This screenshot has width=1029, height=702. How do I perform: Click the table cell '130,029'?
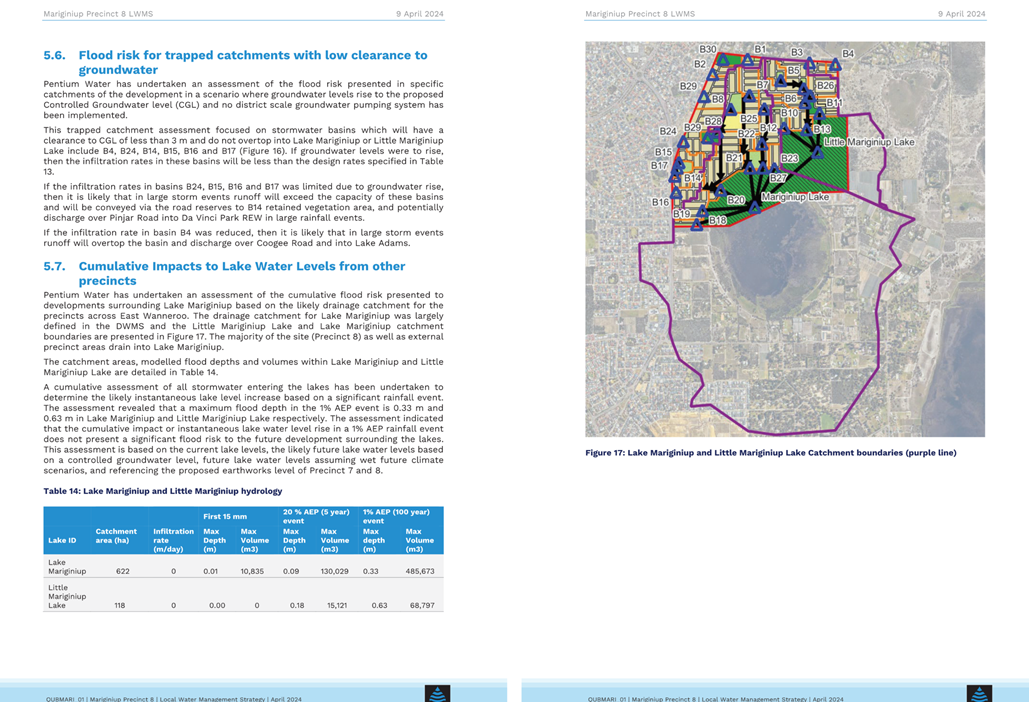click(335, 571)
